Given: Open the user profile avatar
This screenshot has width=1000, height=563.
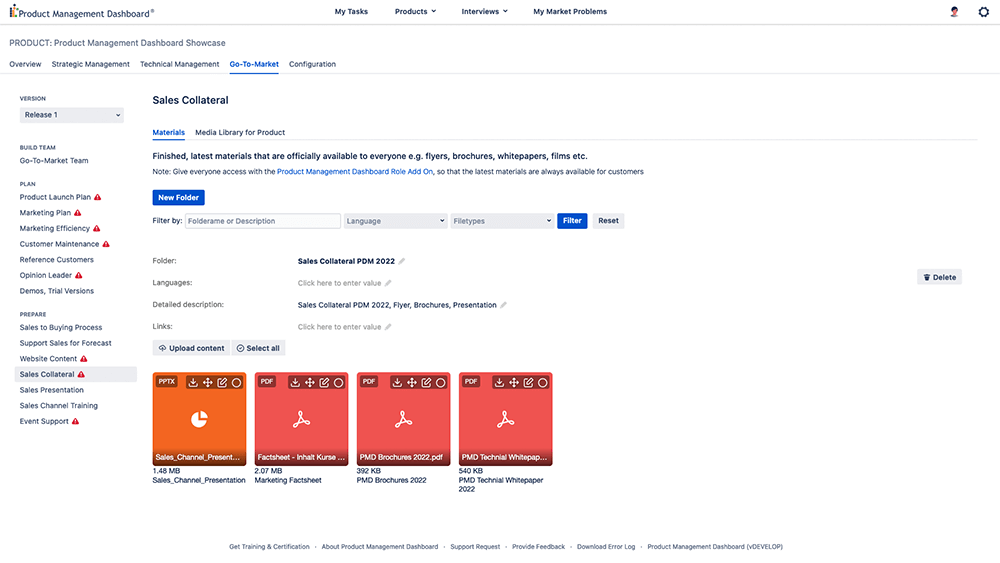Looking at the screenshot, I should 954,11.
